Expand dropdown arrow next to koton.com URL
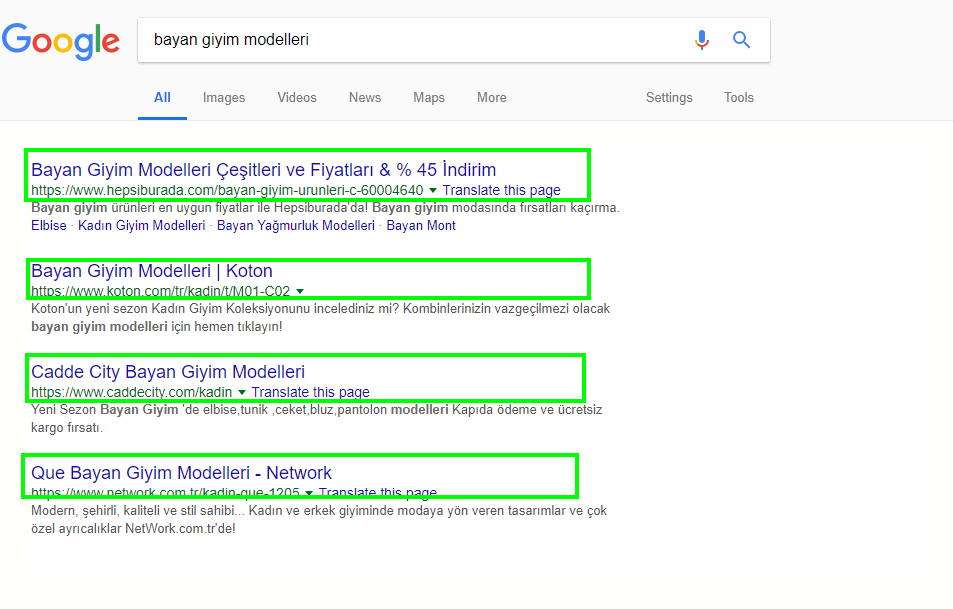This screenshot has height=609, width=953. [300, 292]
